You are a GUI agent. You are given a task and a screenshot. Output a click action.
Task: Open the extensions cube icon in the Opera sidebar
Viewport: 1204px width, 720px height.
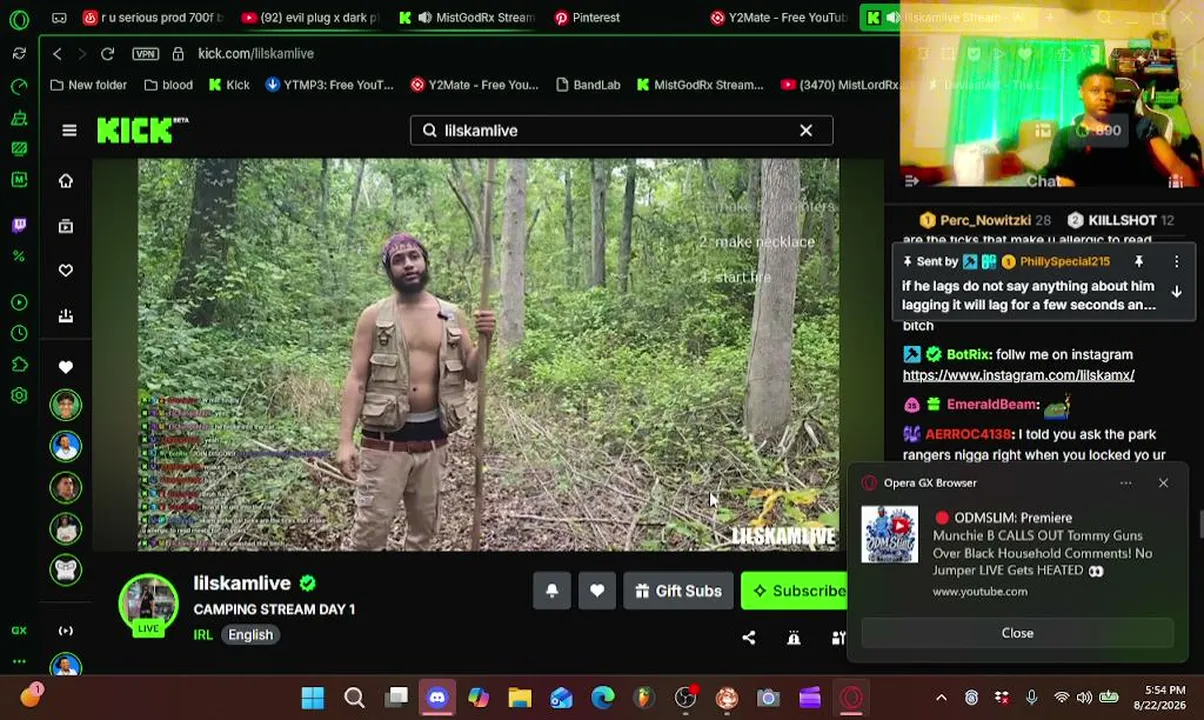click(19, 365)
